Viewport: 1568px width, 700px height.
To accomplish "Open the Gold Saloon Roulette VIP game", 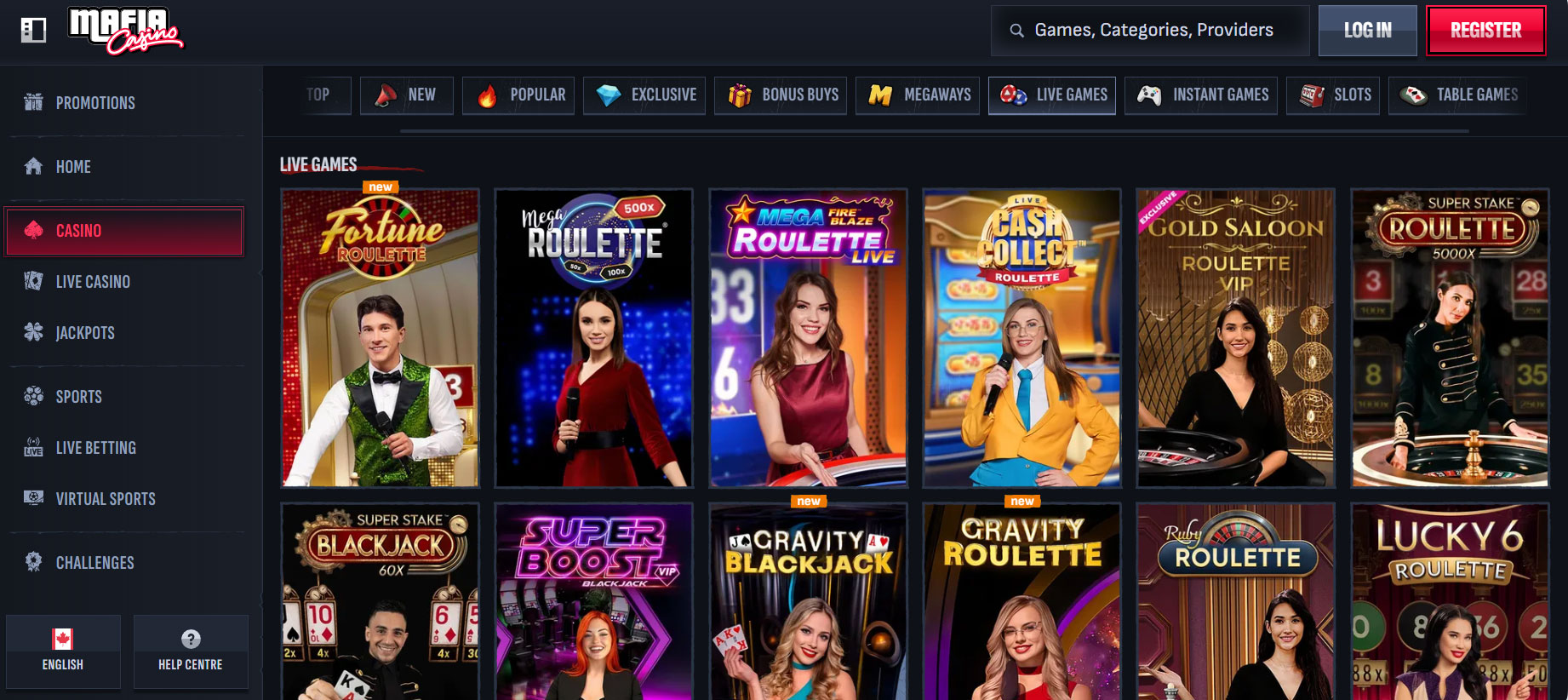I will 1236,338.
